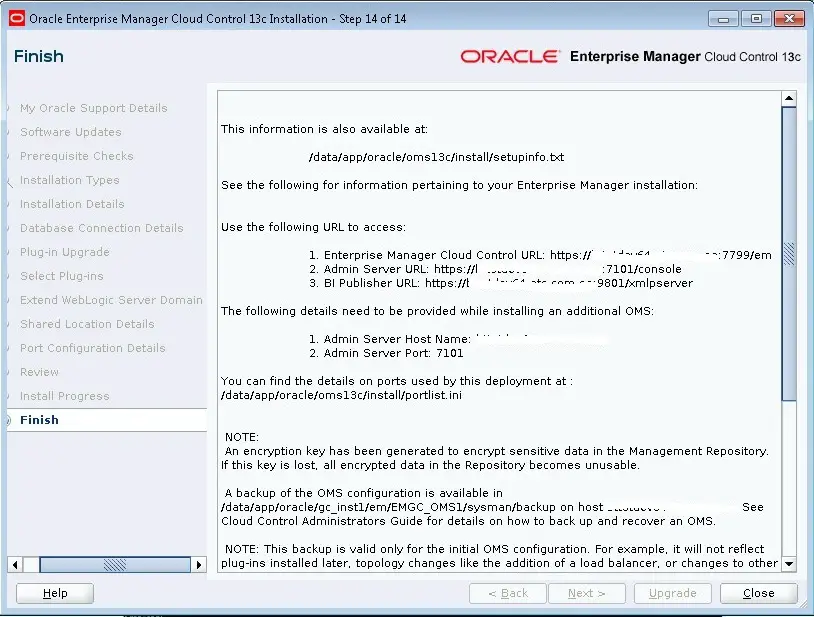Click the Finish page heading
Viewport: 814px width, 617px height.
coord(39,56)
